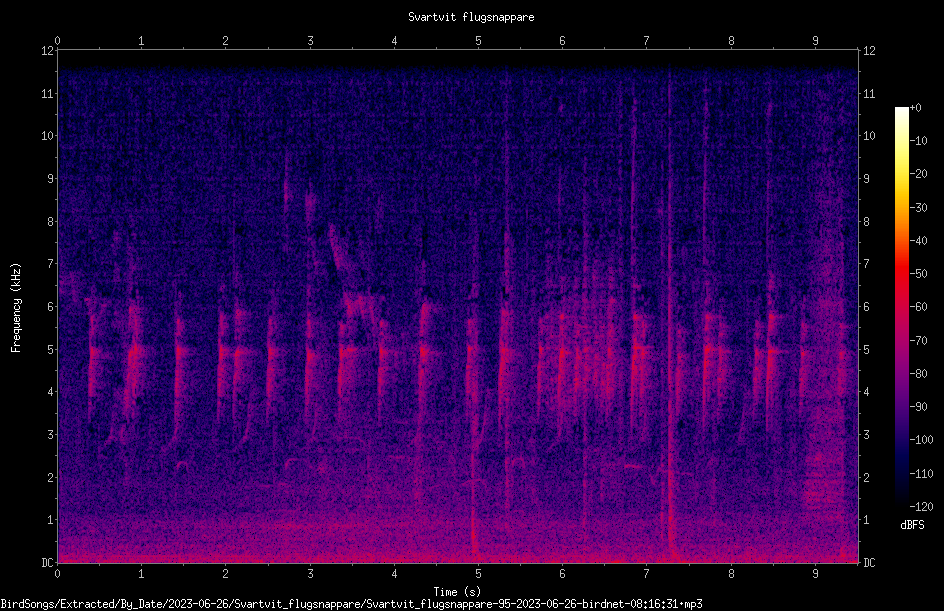
Task: Click the "-80" color scale label
Action: pyautogui.click(x=919, y=374)
